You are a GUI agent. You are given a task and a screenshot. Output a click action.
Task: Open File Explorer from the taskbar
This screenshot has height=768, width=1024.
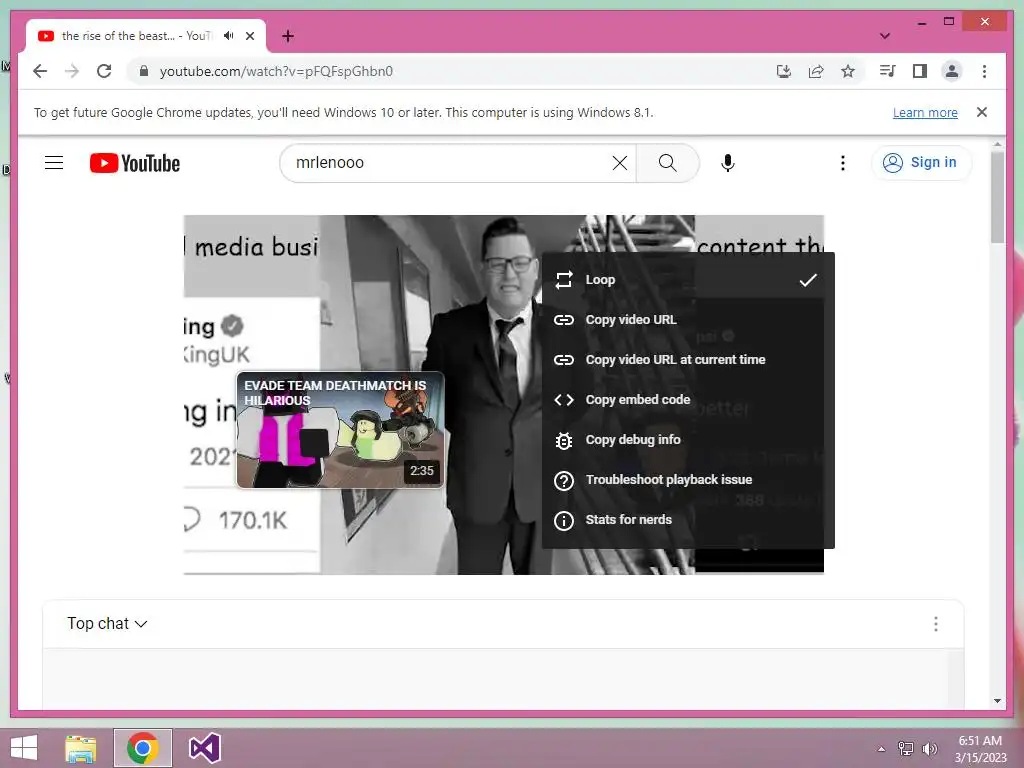pyautogui.click(x=80, y=748)
